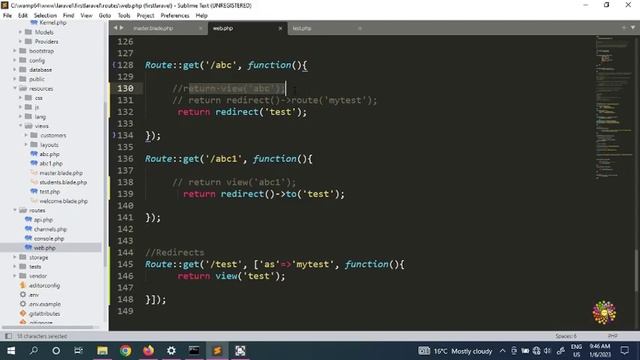Expand the Providers folder

[x=20, y=41]
